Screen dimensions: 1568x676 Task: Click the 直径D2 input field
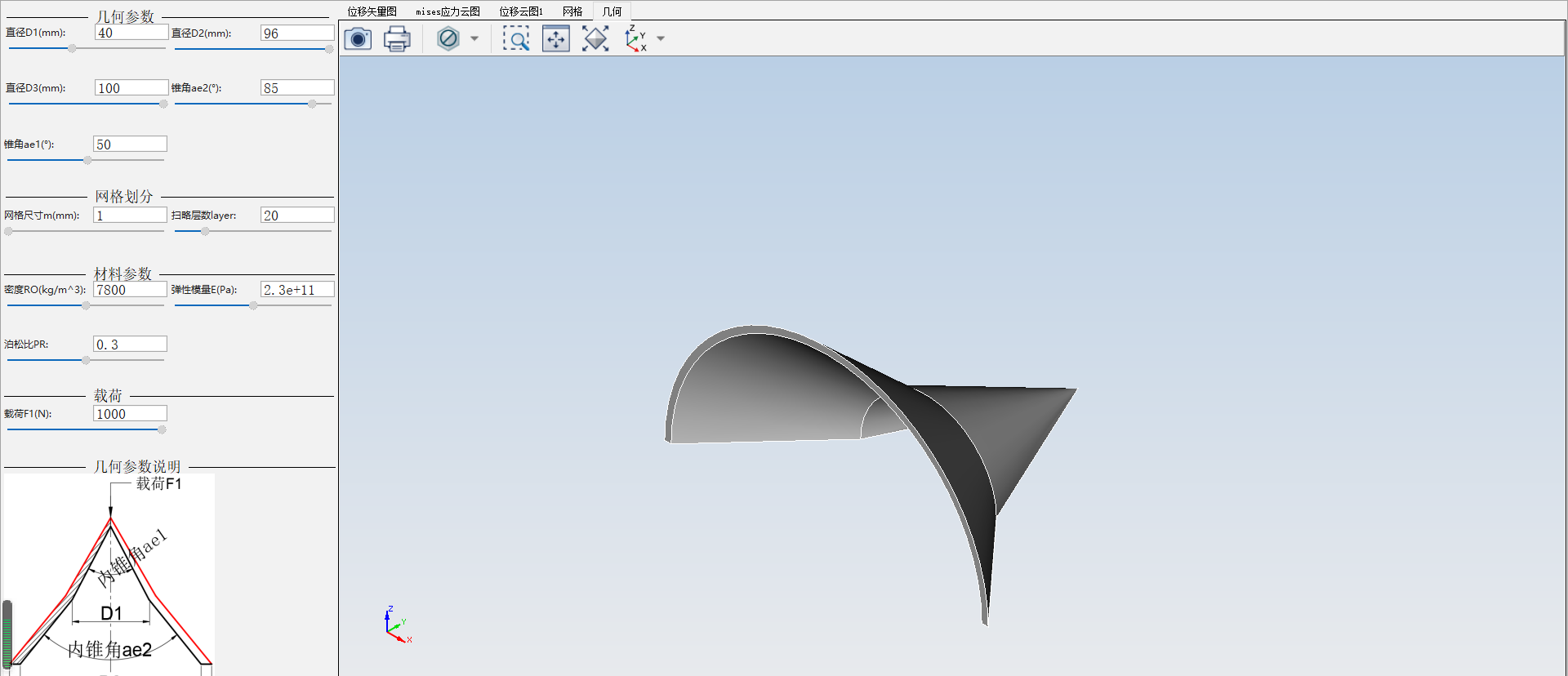click(x=297, y=33)
